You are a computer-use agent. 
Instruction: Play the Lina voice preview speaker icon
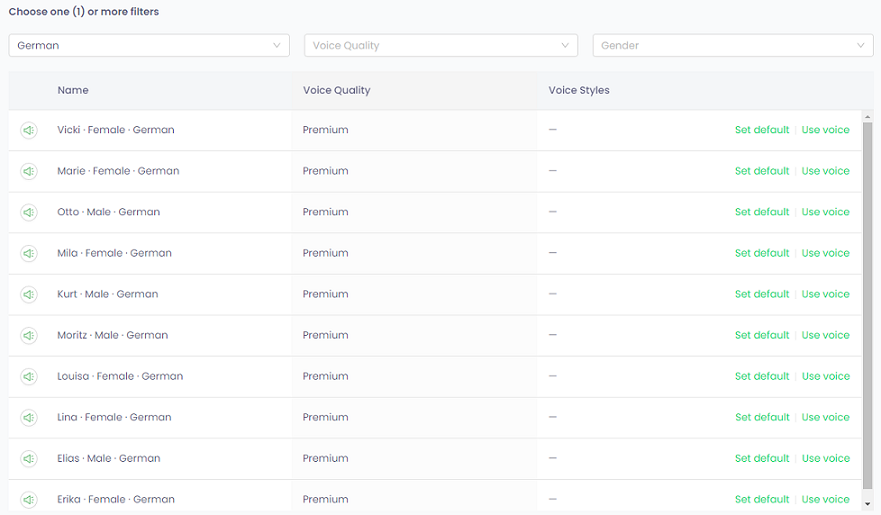(x=29, y=417)
